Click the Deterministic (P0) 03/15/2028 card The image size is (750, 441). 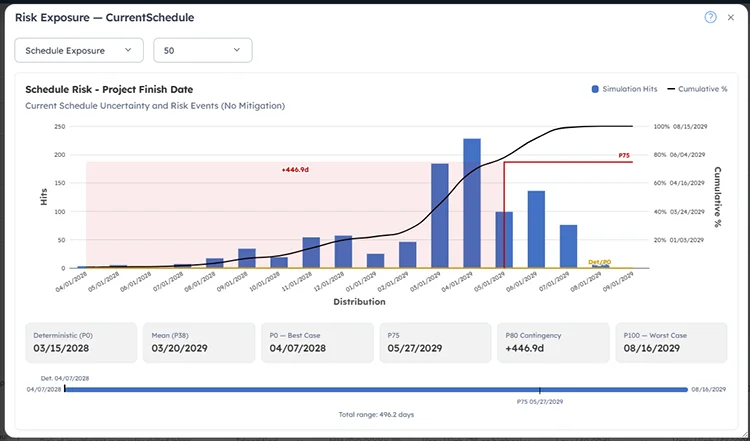point(81,342)
